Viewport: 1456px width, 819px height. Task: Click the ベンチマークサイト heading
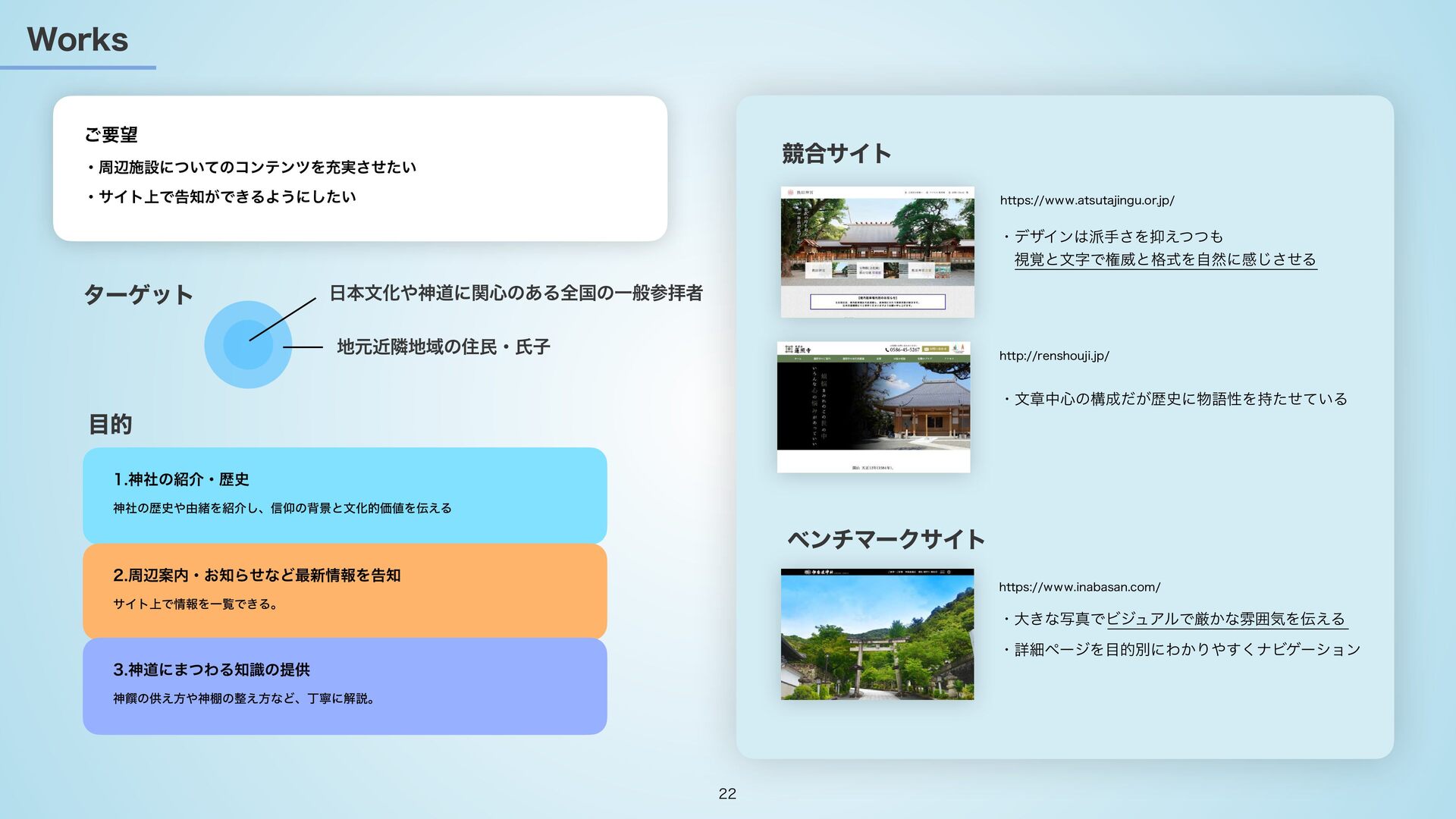click(886, 539)
